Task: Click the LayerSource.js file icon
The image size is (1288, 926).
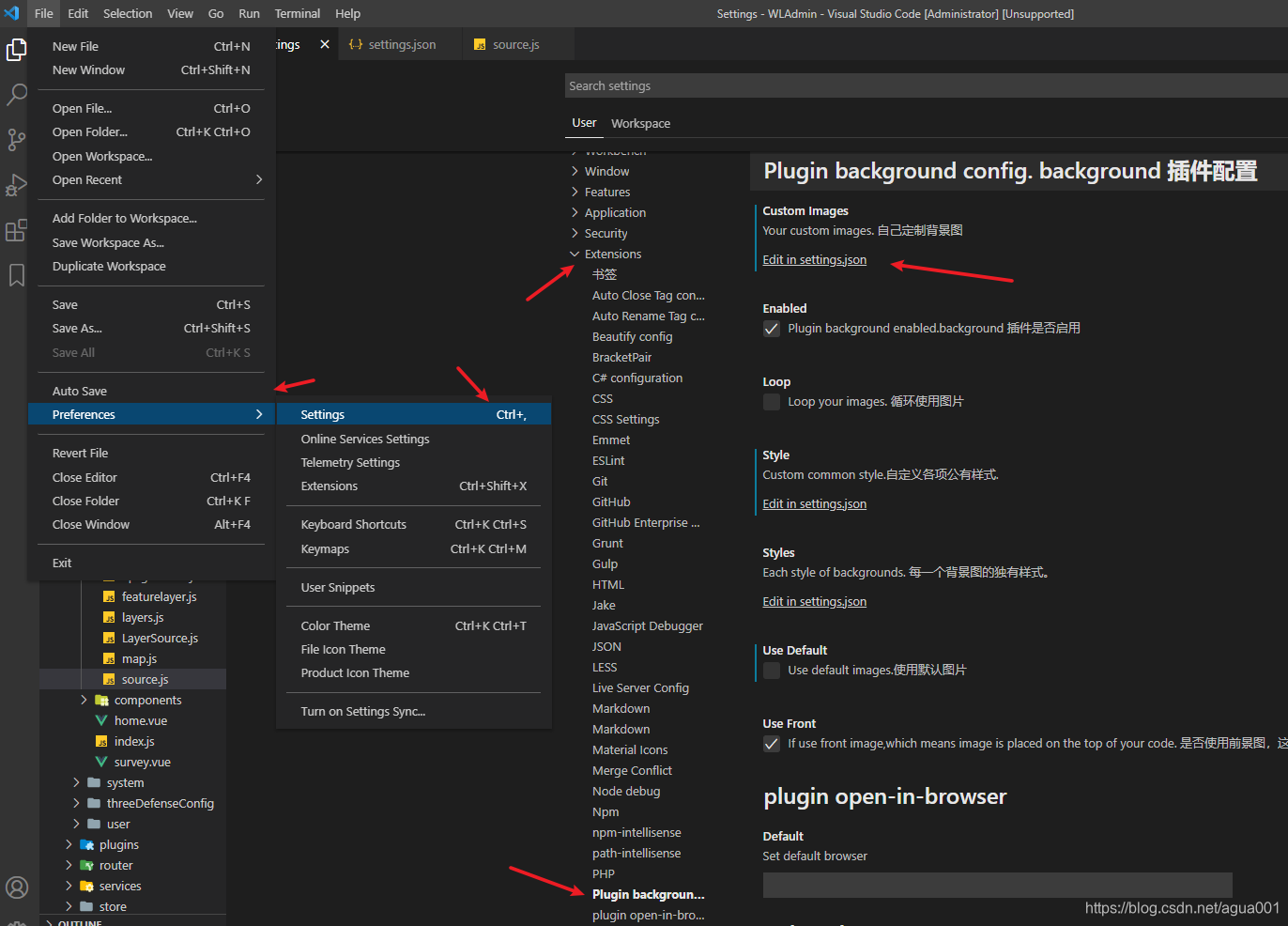Action: click(109, 639)
